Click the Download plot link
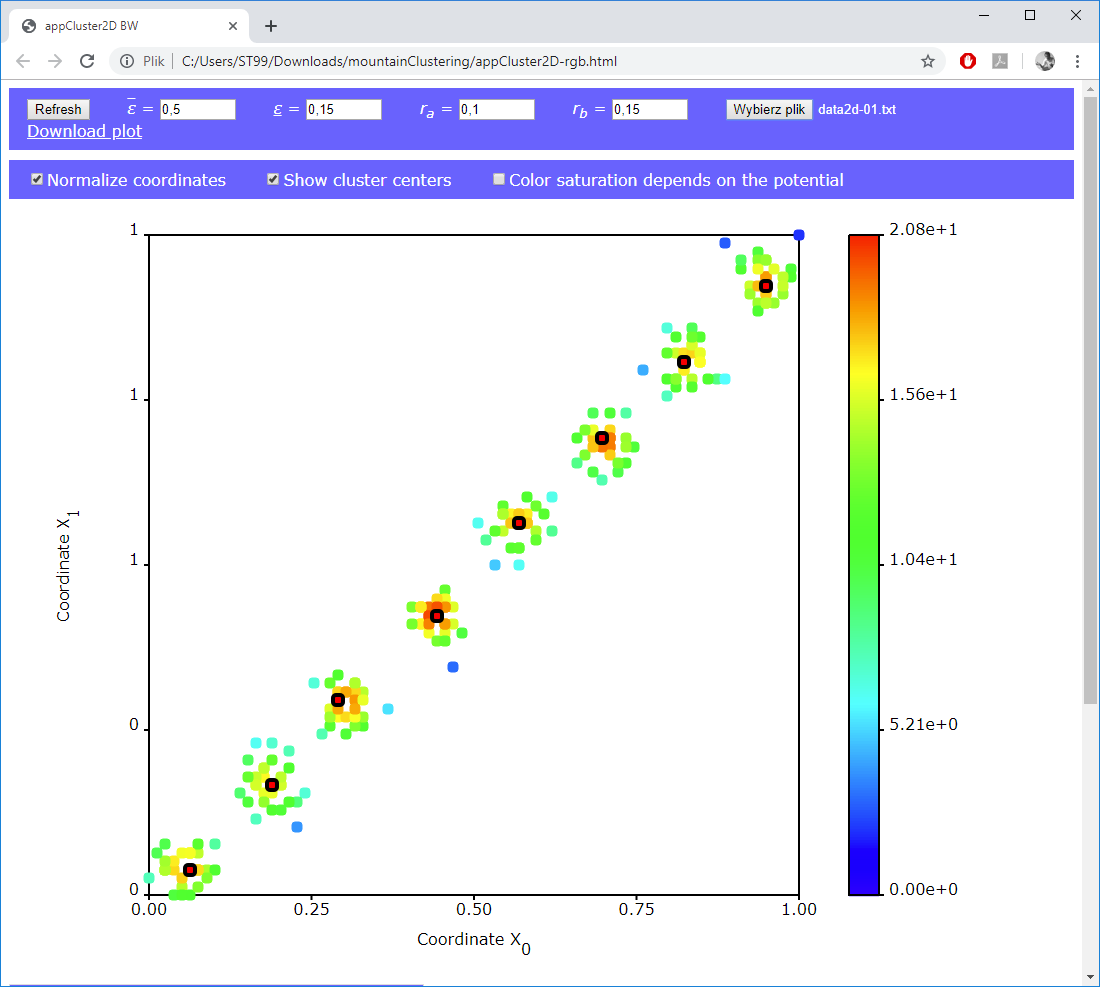 tap(84, 131)
